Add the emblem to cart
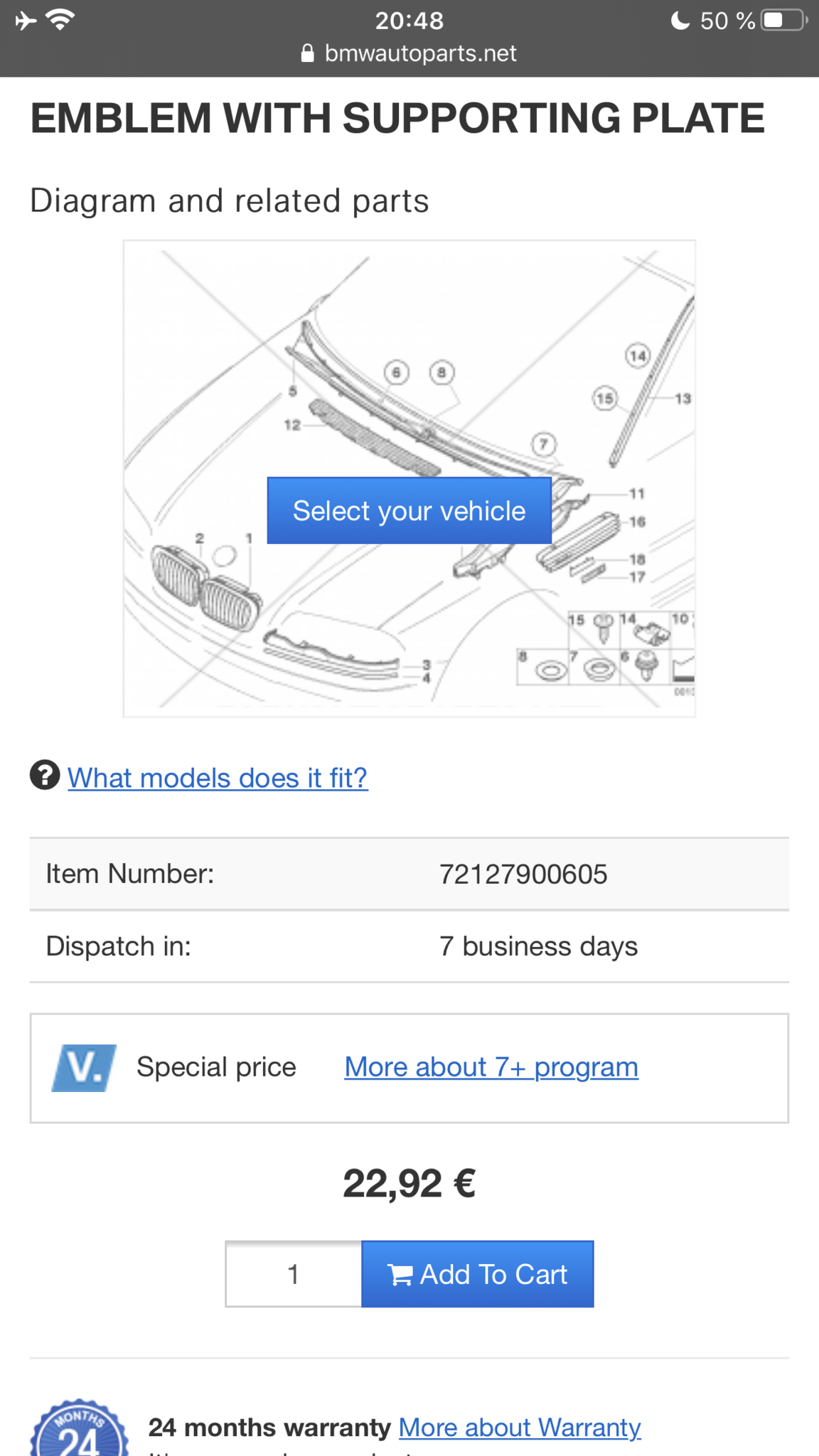819x1456 pixels. (x=478, y=1274)
